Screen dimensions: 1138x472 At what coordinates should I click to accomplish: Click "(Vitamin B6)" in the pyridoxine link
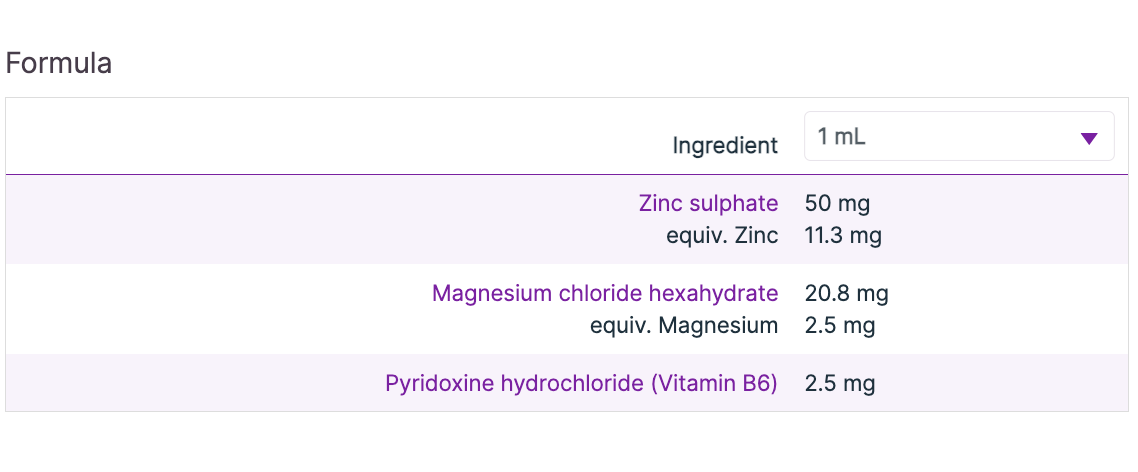coord(714,384)
